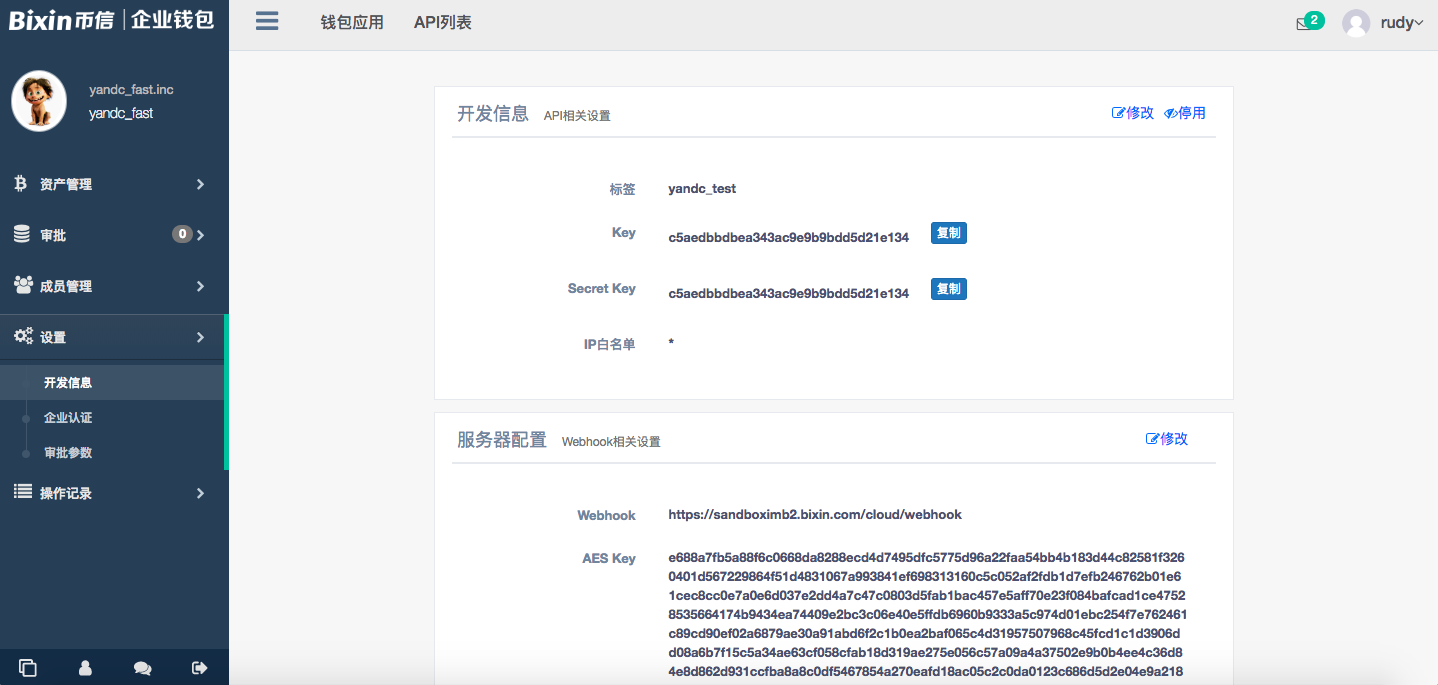Click 修改 link in 服务器配置 section
Viewport: 1438px width, 685px height.
[1167, 439]
